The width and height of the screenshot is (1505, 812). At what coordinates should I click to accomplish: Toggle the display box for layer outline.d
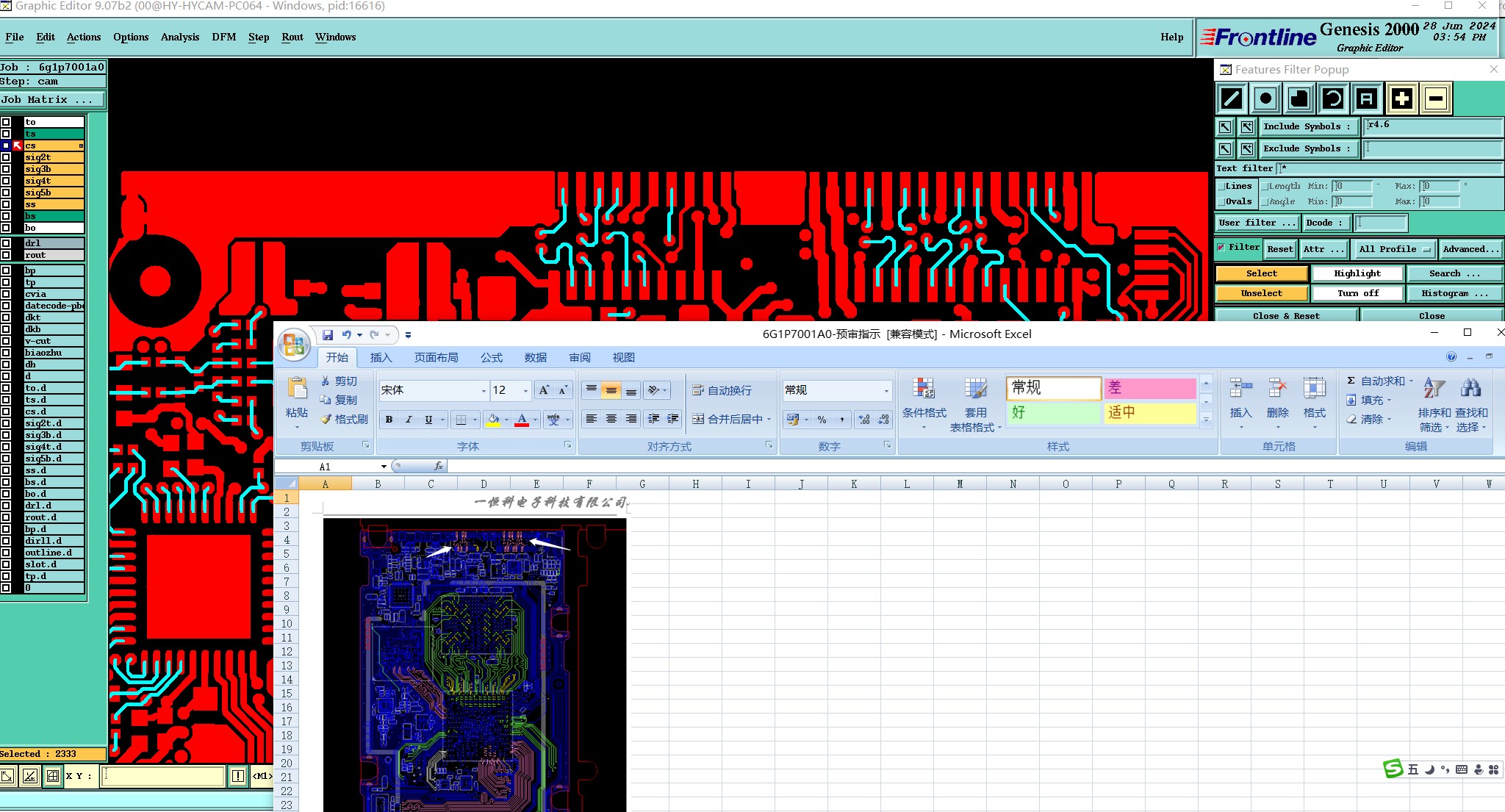pos(6,553)
